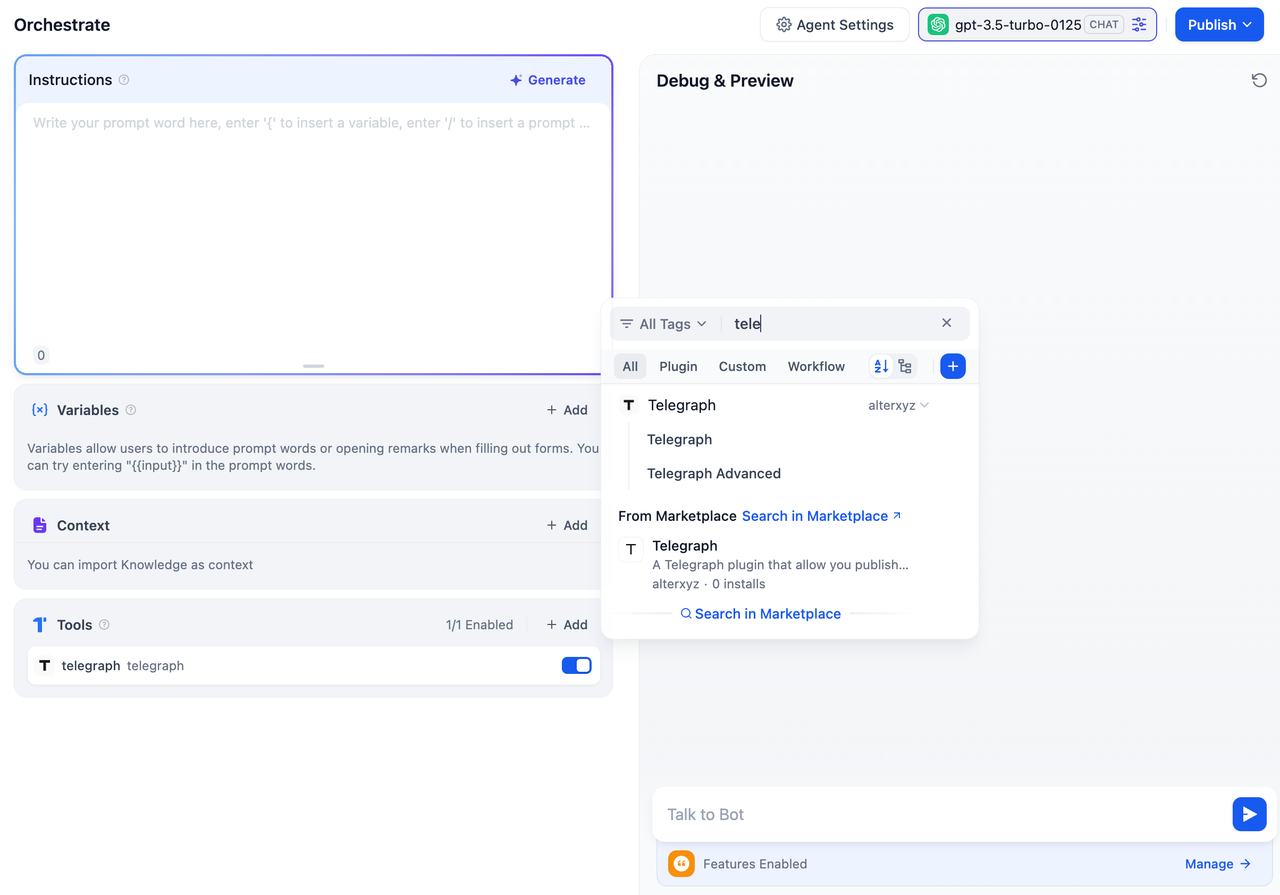Open the All Tags filter dropdown
1280x895 pixels.
click(x=663, y=324)
